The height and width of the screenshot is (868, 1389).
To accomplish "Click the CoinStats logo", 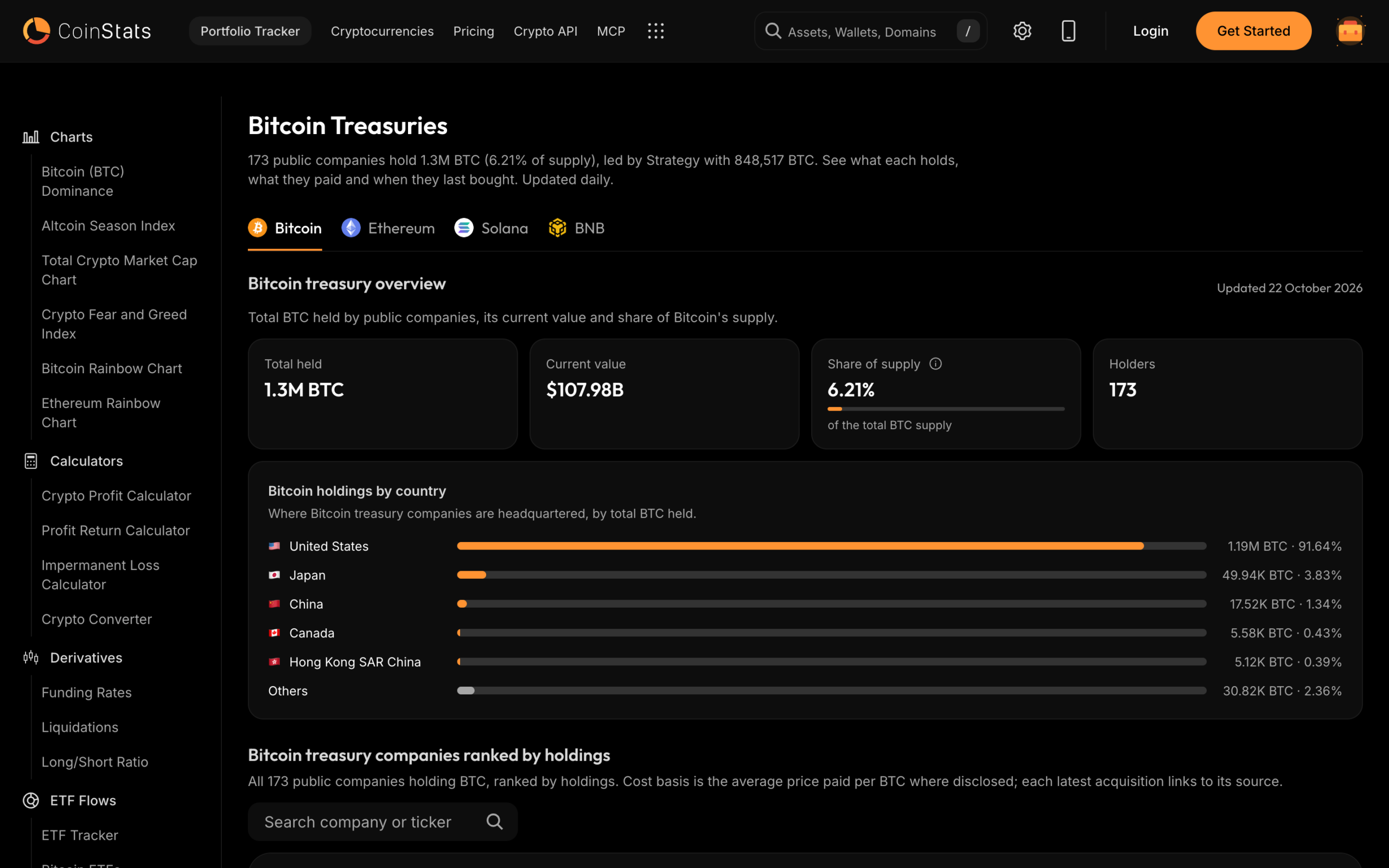I will 87,31.
